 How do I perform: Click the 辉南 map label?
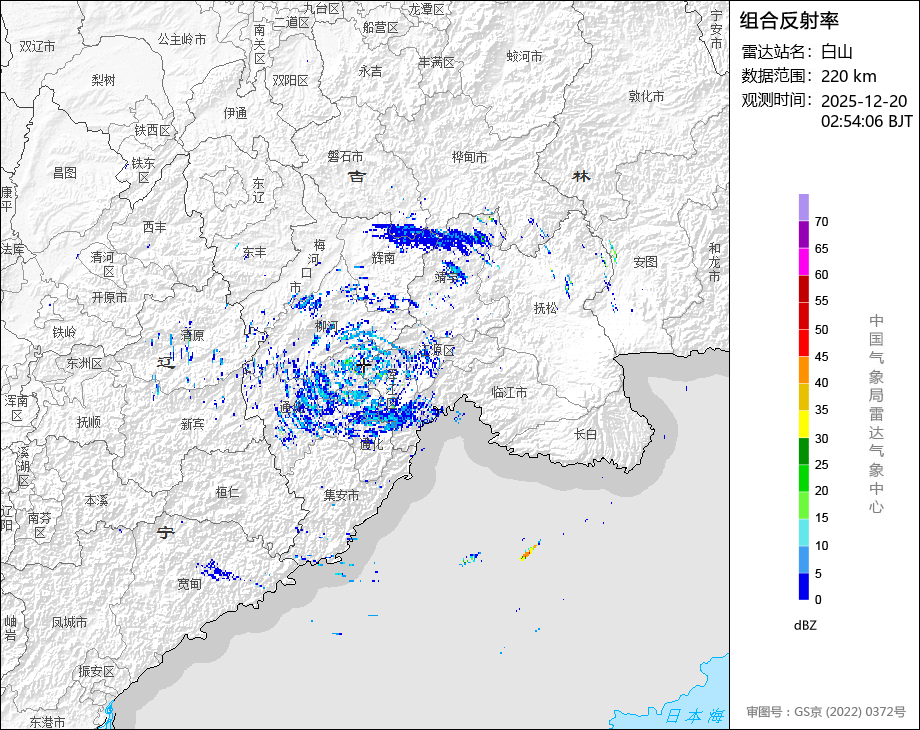coord(383,258)
